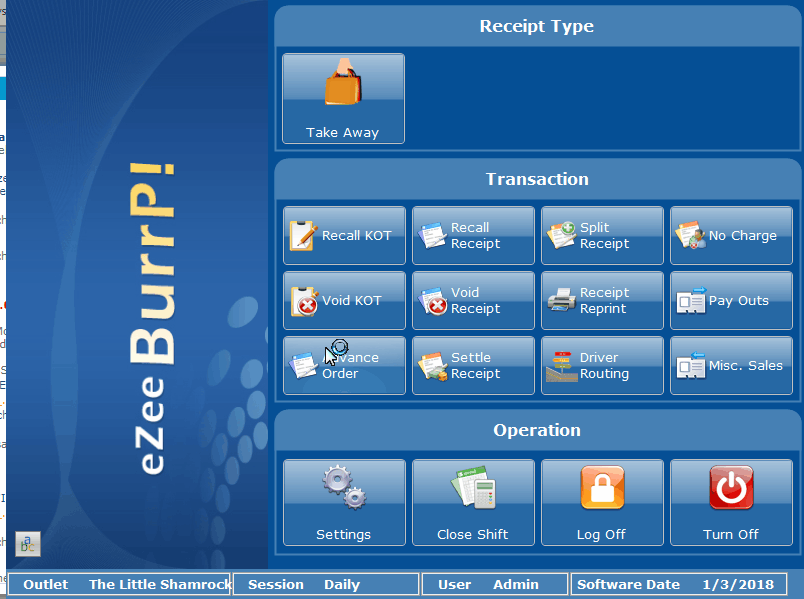Open Recall KOT clipboard icon
Viewport: 804px width, 599px height.
point(302,236)
